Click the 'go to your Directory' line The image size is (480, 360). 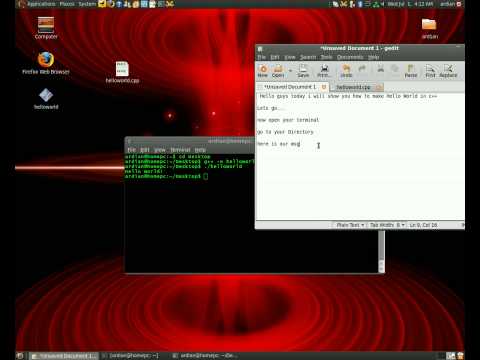285,132
